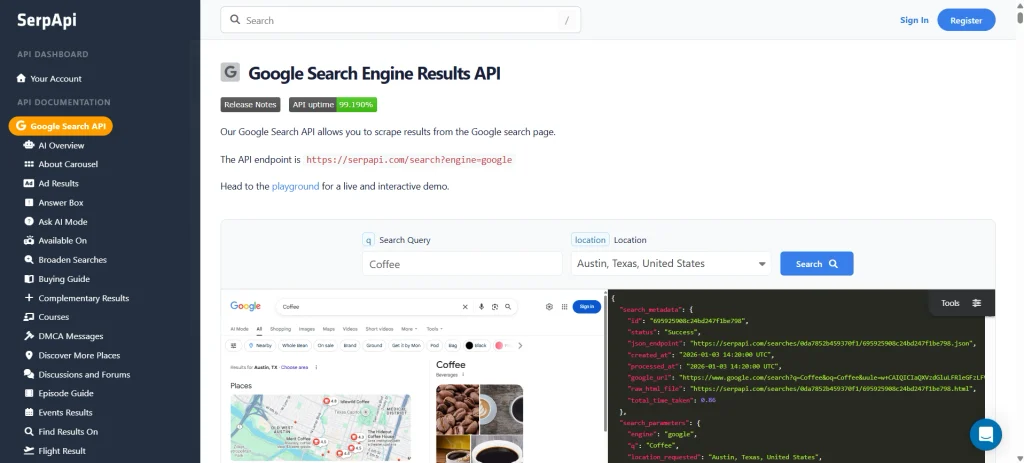Toggle the Whole bean filter chip
The width and height of the screenshot is (1024, 463).
pyautogui.click(x=295, y=345)
